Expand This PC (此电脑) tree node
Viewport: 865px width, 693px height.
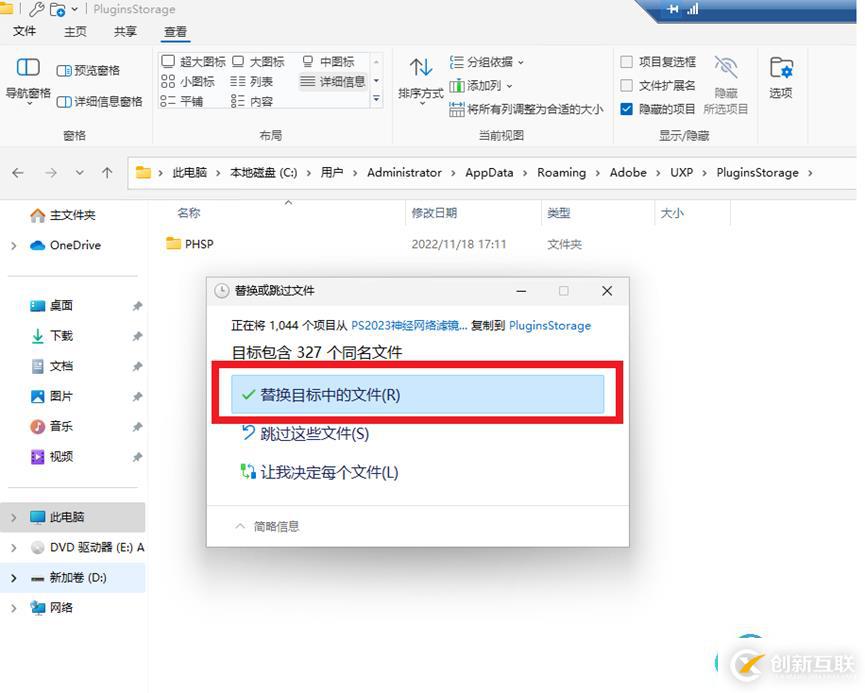click(x=14, y=518)
